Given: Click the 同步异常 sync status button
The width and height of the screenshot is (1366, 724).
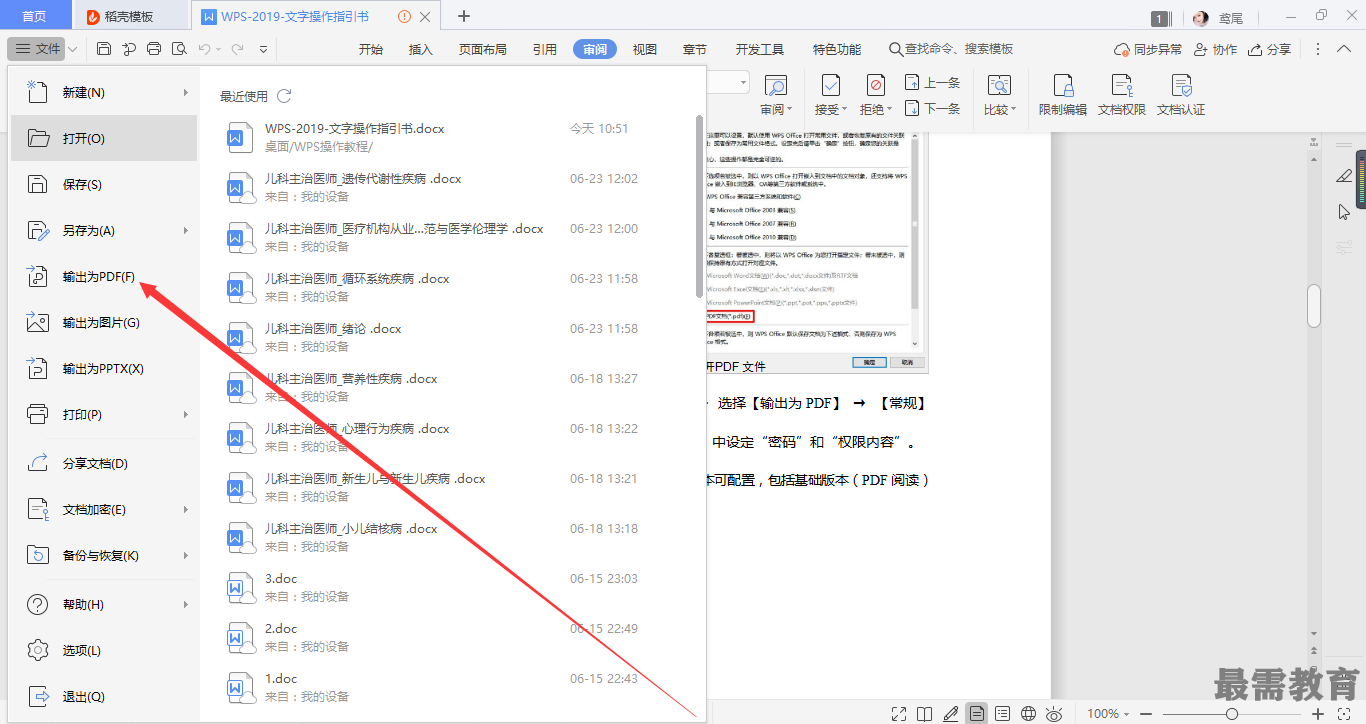Looking at the screenshot, I should coord(1148,49).
